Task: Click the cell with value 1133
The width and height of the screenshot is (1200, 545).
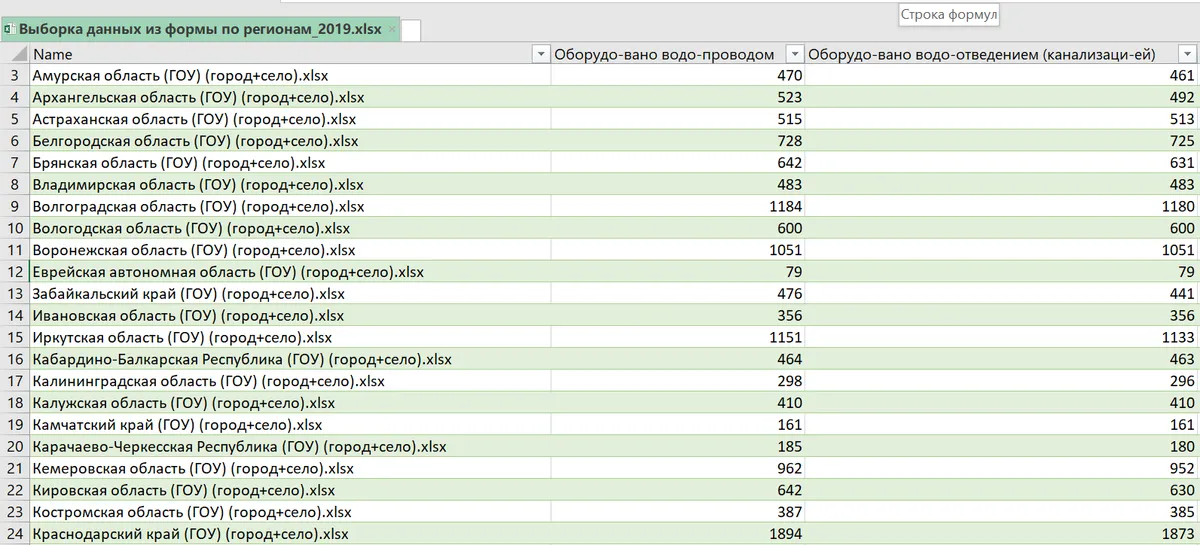Action: 1002,337
